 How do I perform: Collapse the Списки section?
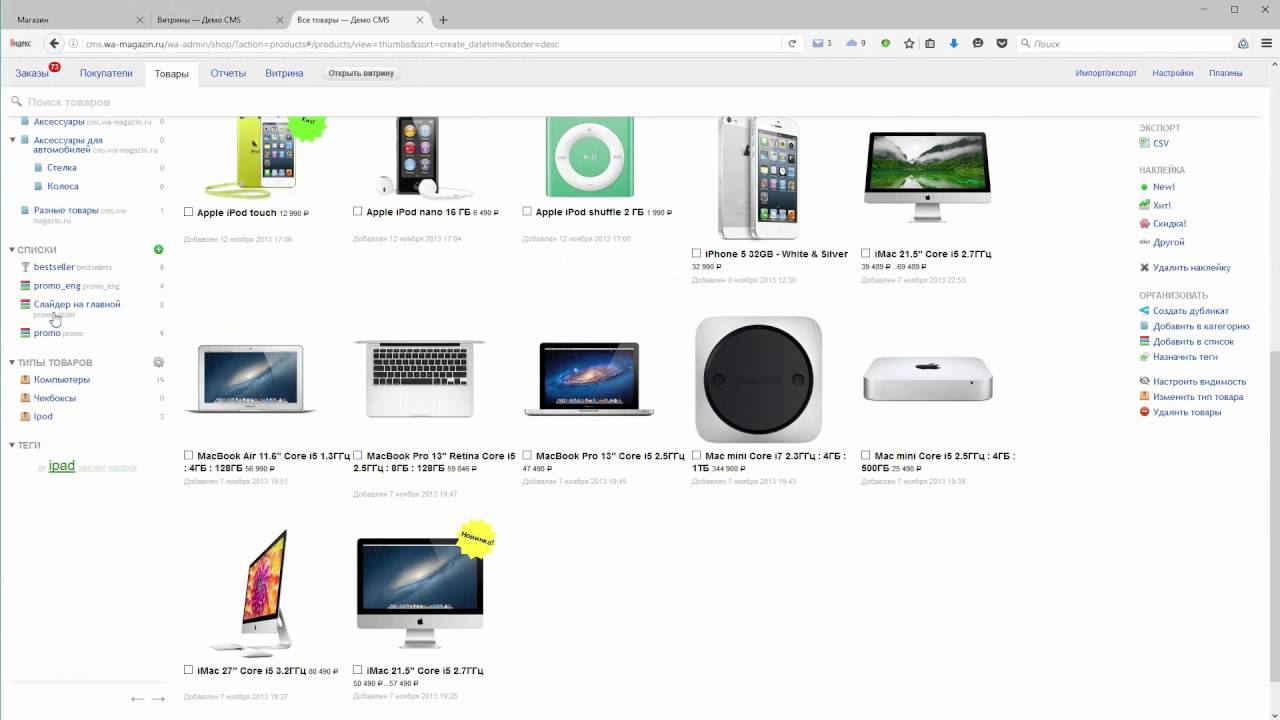coord(12,250)
